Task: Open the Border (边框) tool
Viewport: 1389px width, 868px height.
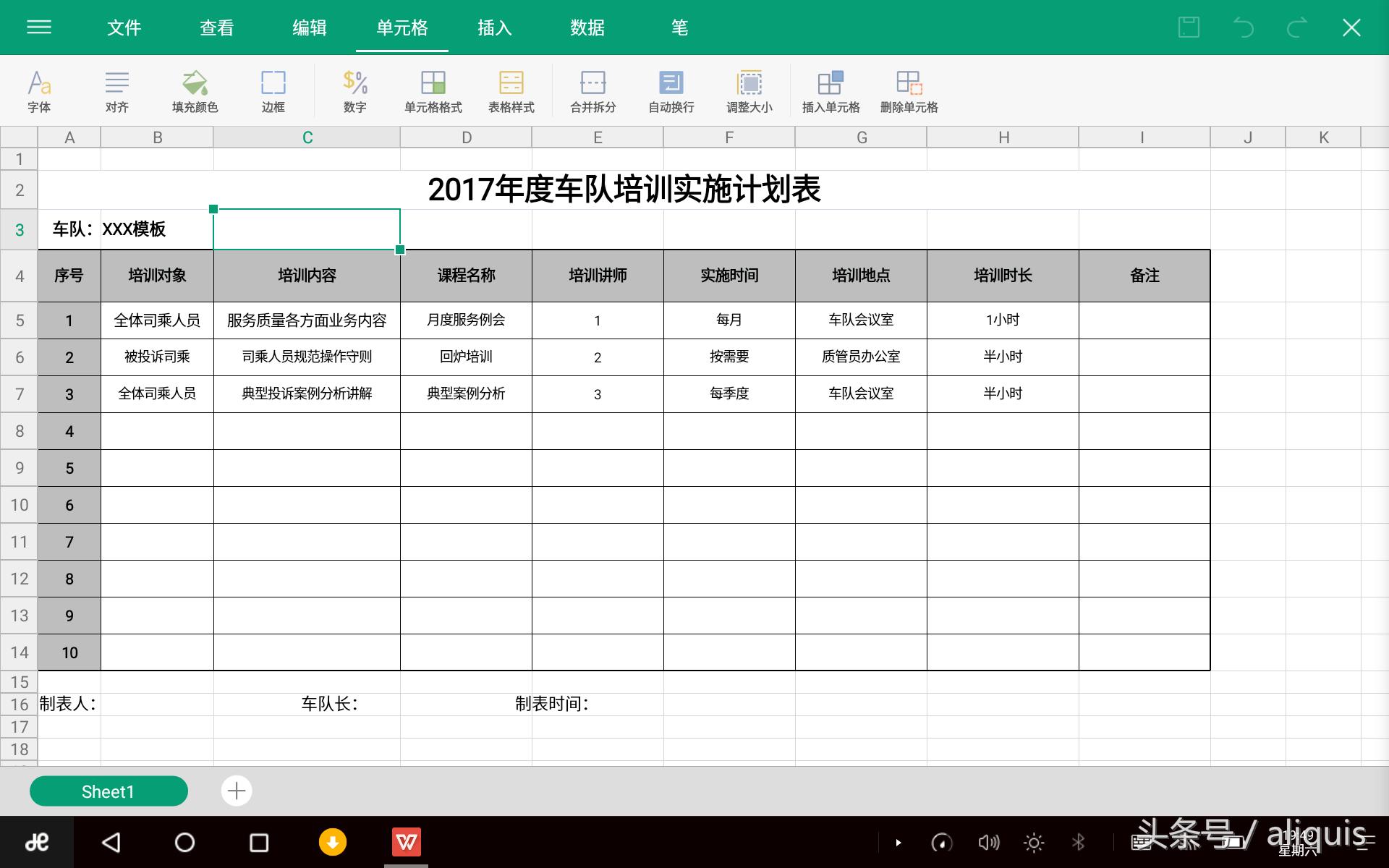Action: click(273, 90)
